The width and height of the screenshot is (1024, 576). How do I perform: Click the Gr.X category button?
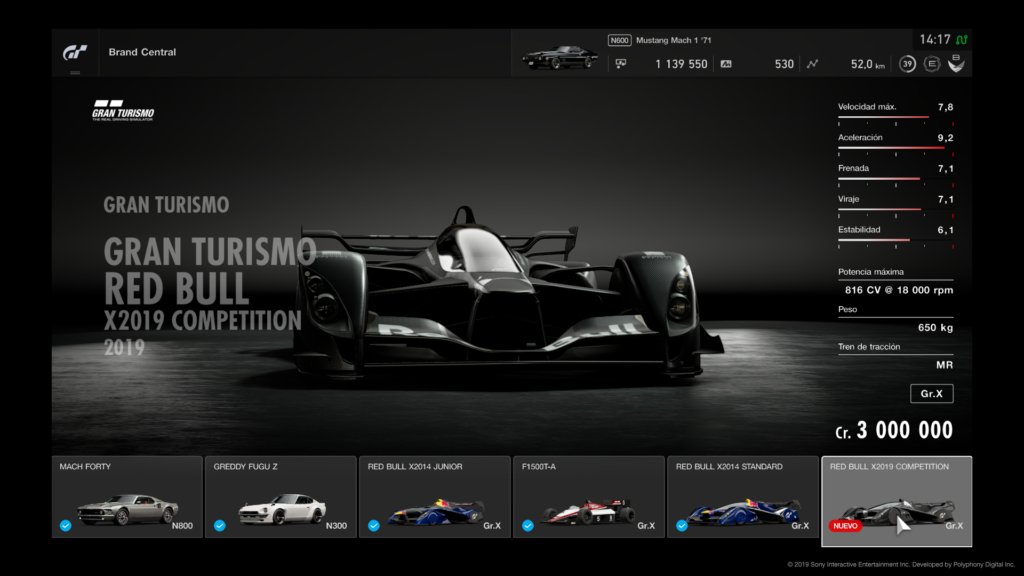click(931, 394)
